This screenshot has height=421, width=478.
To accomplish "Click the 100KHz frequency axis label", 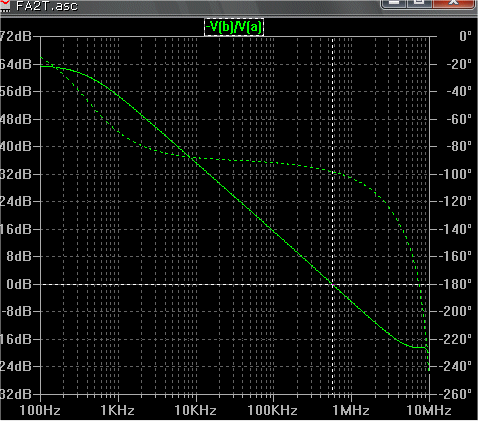I will [272, 410].
